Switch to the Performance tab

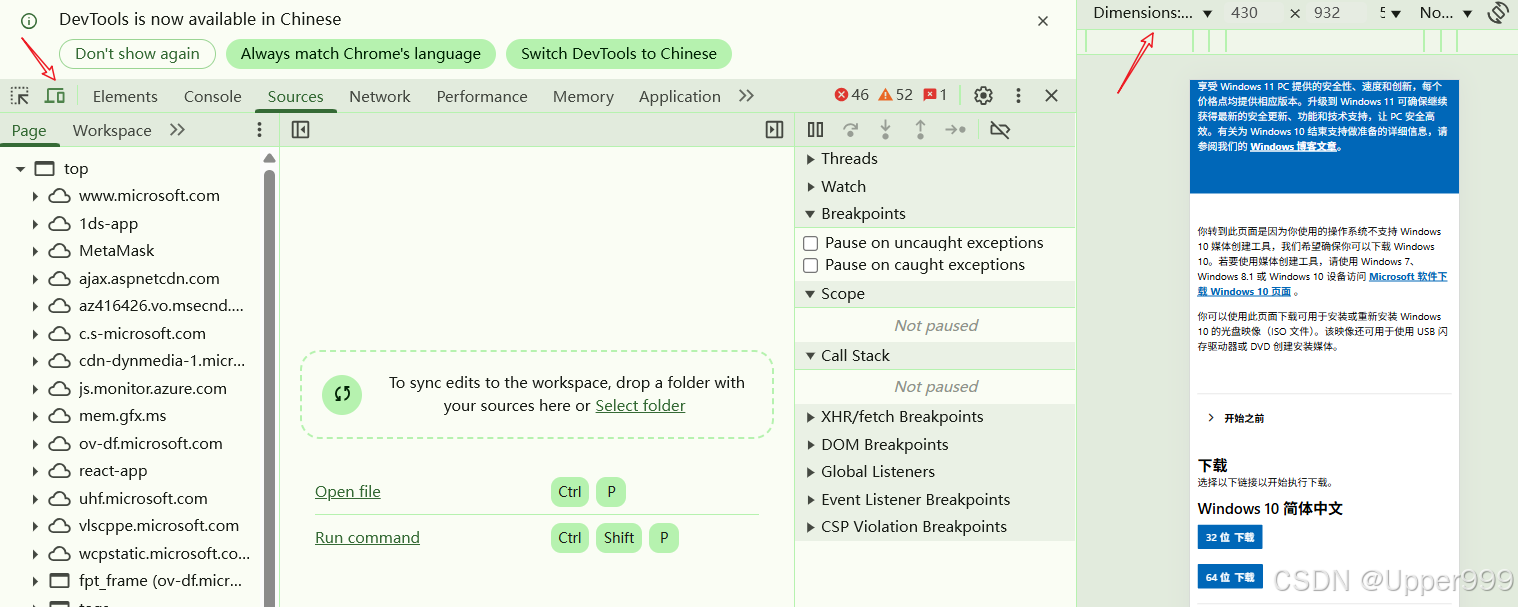482,96
